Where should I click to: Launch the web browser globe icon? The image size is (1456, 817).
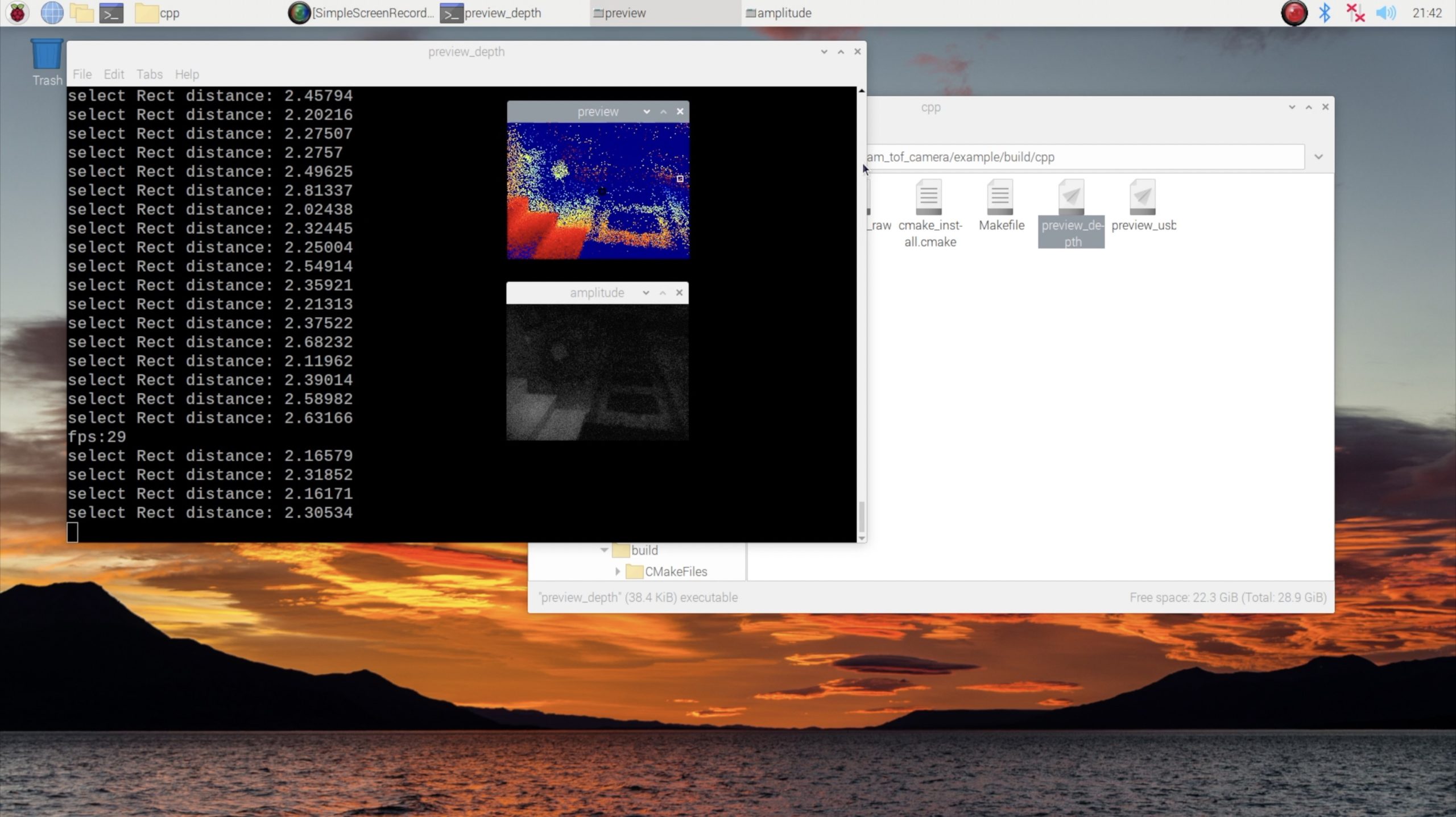52,13
